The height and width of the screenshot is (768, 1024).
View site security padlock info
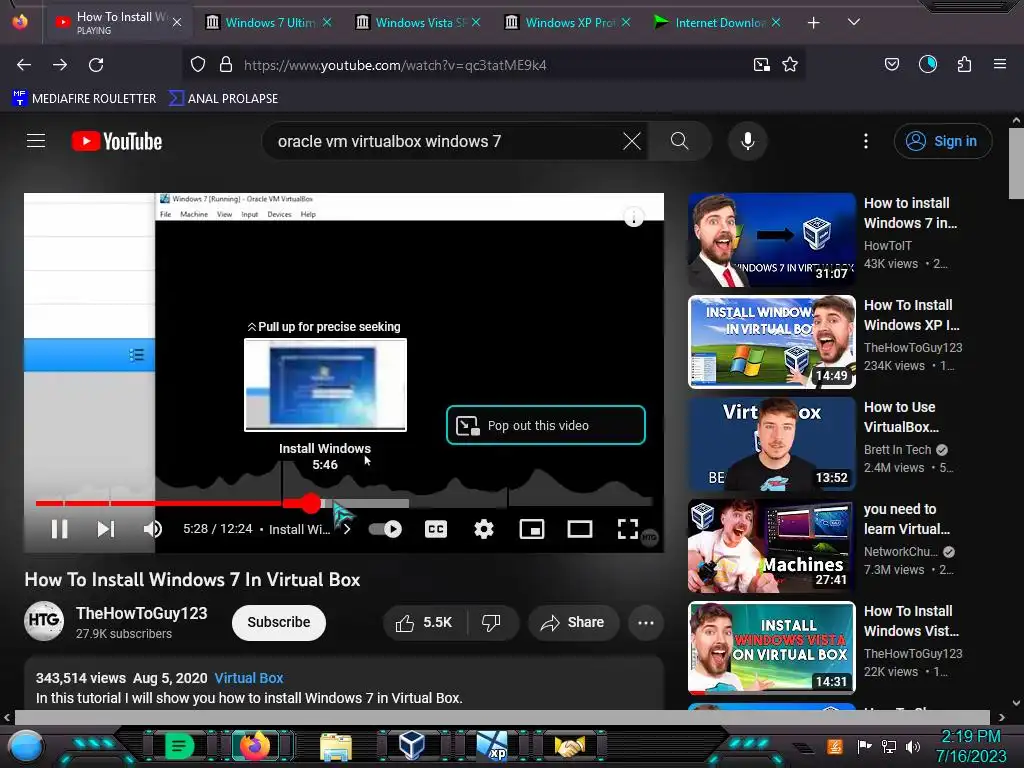click(226, 65)
